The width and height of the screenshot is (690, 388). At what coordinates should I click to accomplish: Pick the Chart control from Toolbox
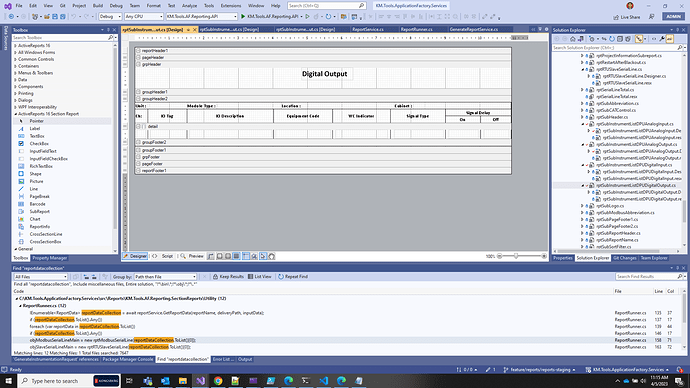point(34,219)
